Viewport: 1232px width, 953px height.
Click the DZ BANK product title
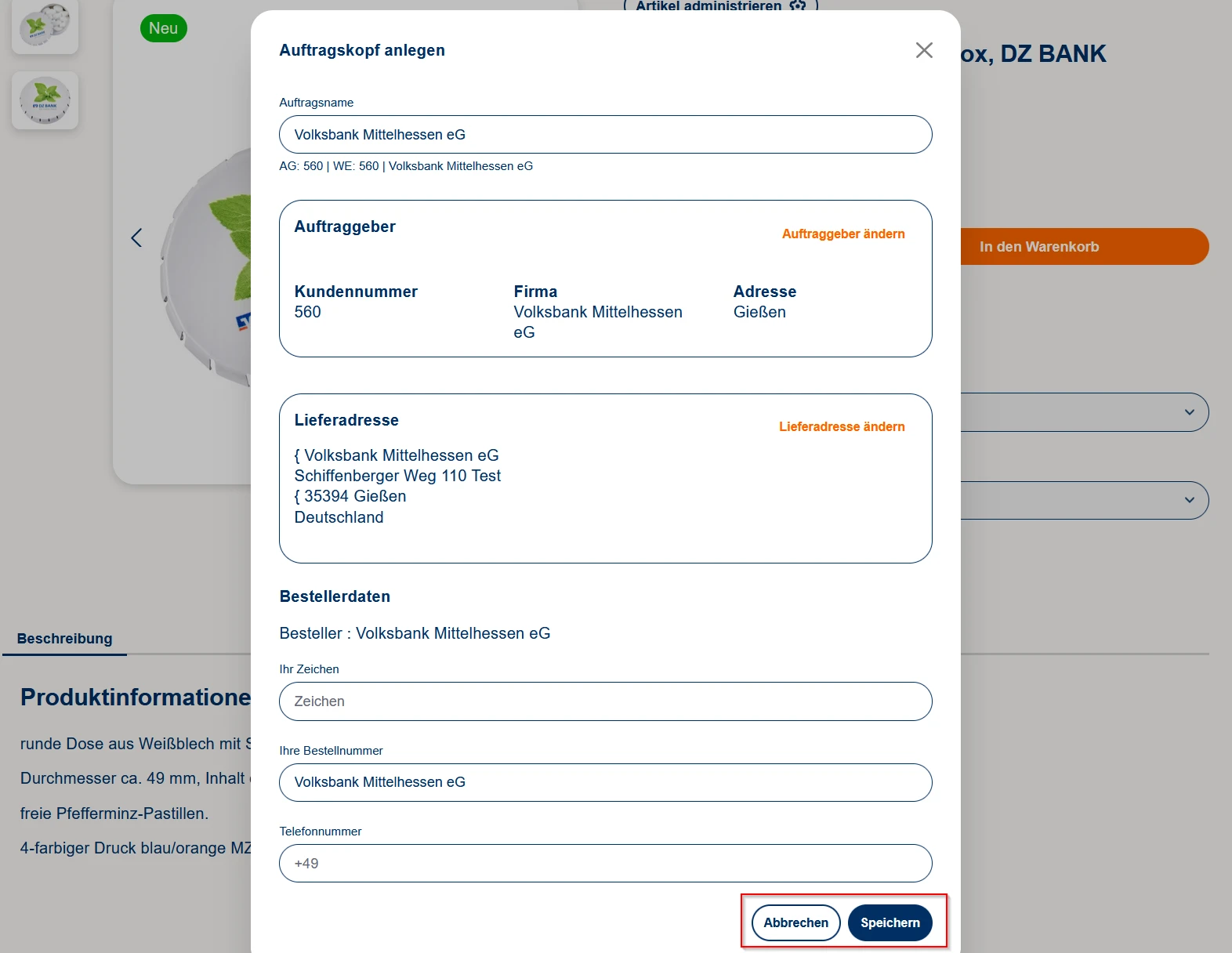click(1033, 54)
